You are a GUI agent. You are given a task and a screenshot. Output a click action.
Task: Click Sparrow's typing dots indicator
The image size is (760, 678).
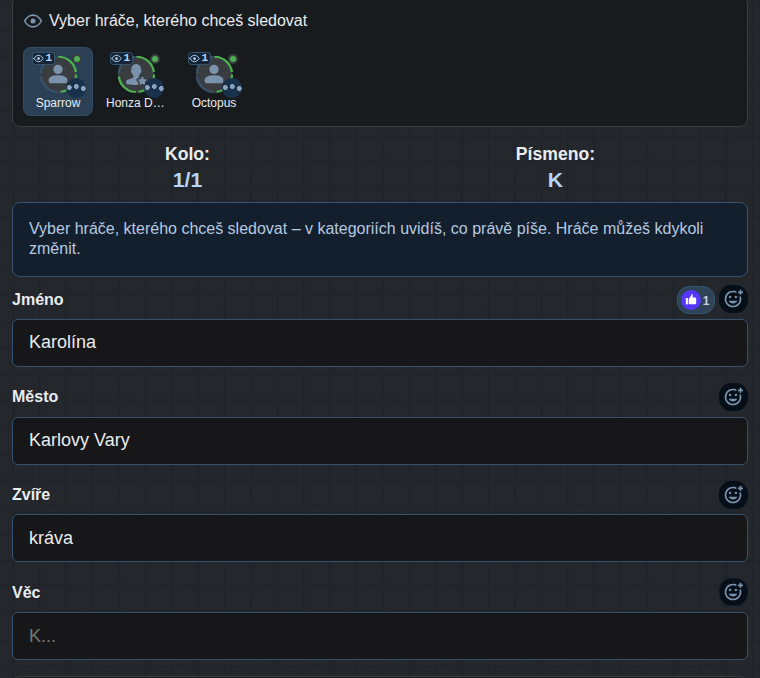[76, 88]
